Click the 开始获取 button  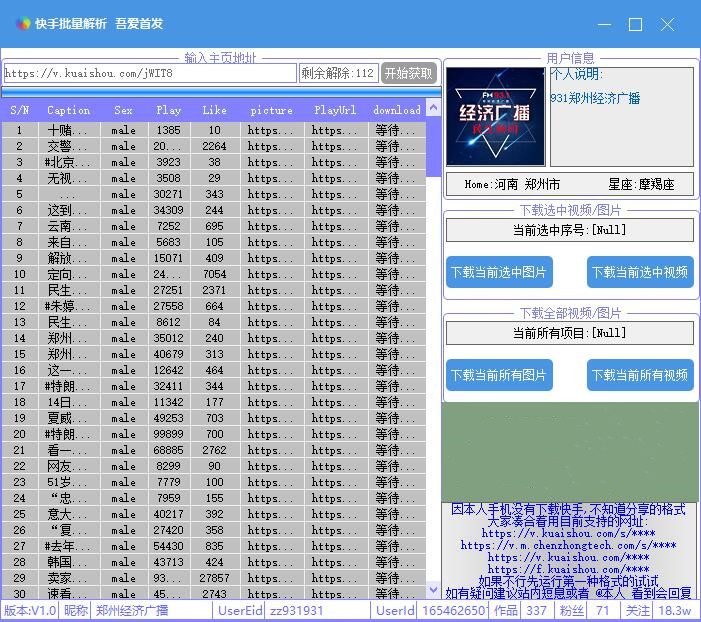click(x=409, y=73)
